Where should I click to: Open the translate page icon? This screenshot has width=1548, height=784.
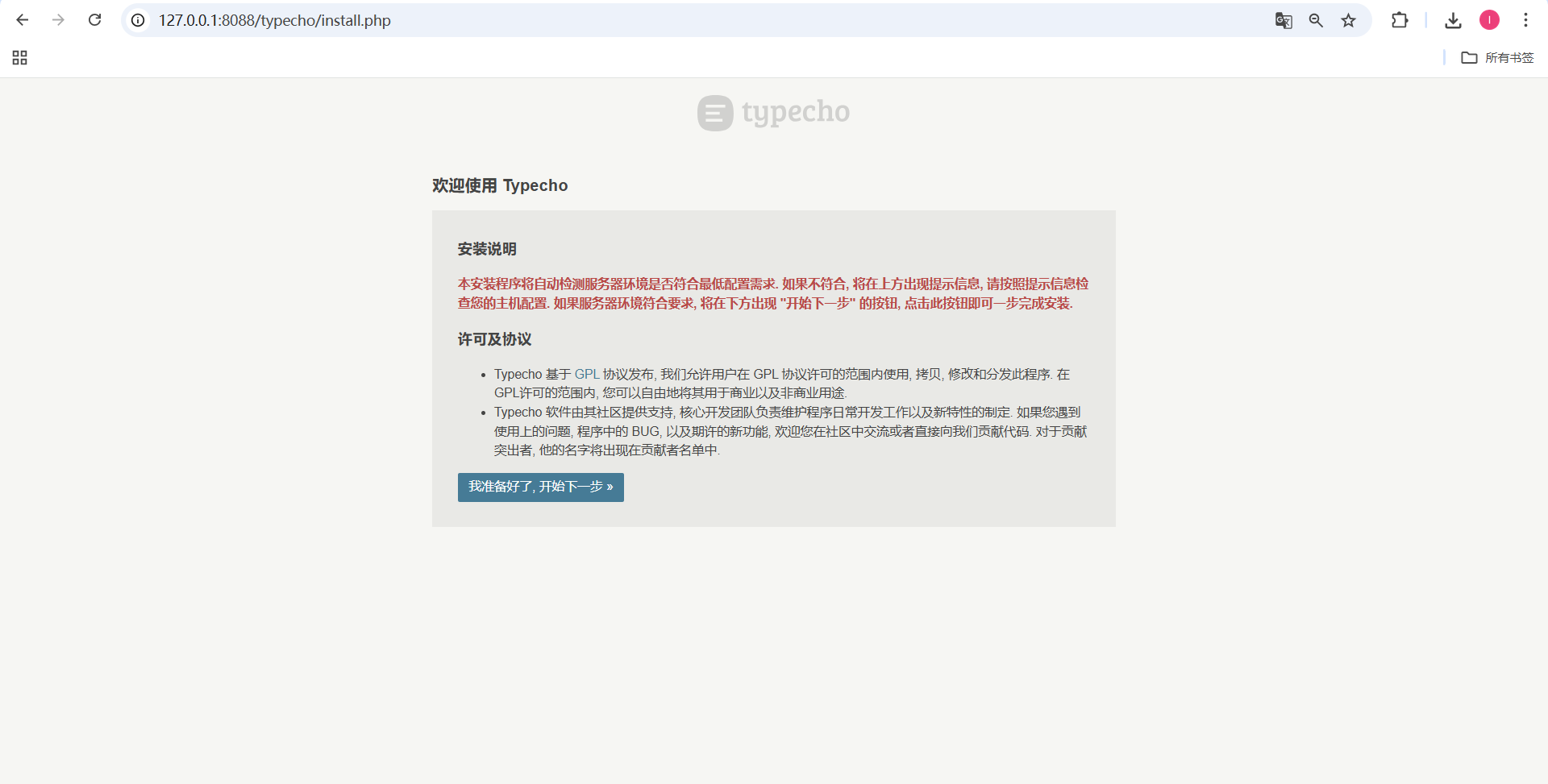1284,20
